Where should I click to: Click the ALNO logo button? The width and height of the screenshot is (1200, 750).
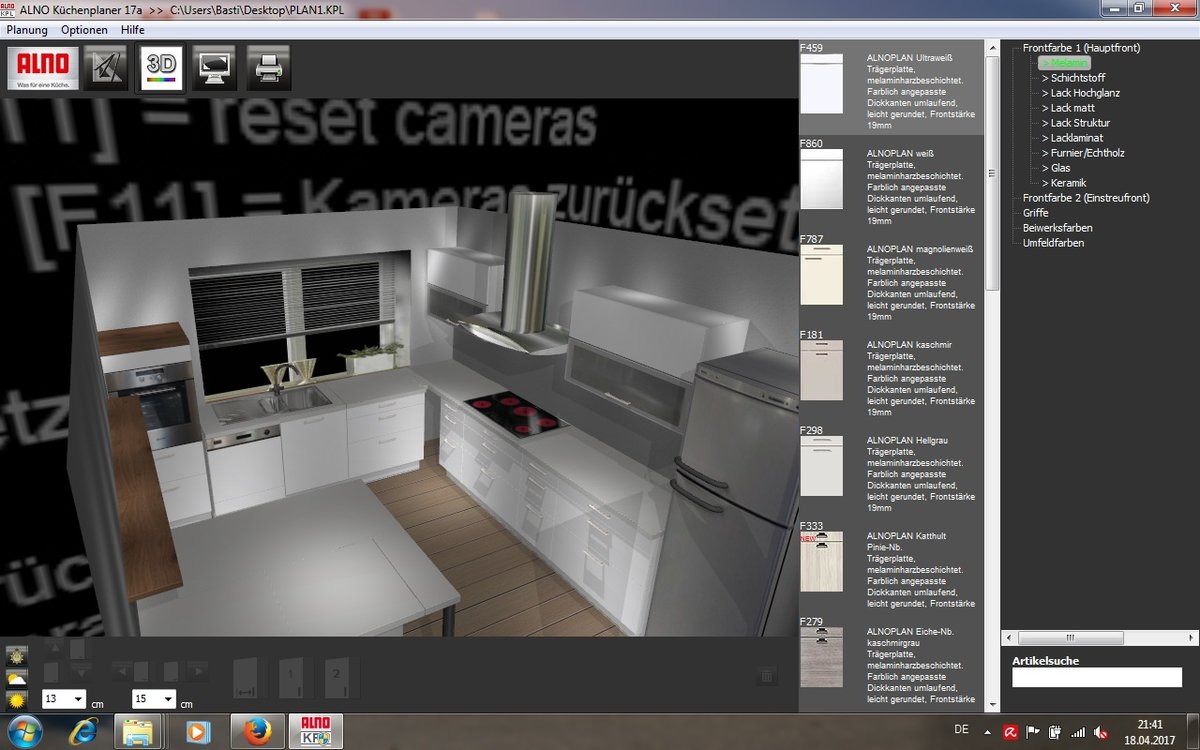43,68
